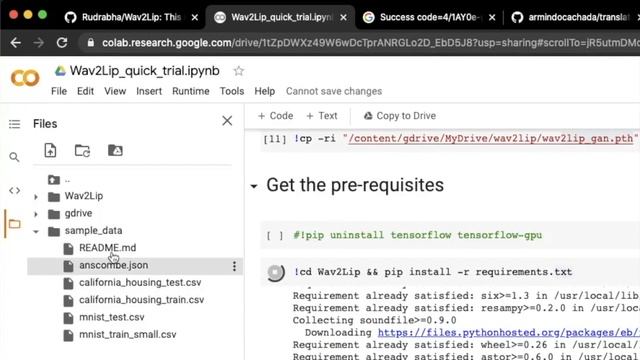
Task: Click Copy to Drive button
Action: 400,116
